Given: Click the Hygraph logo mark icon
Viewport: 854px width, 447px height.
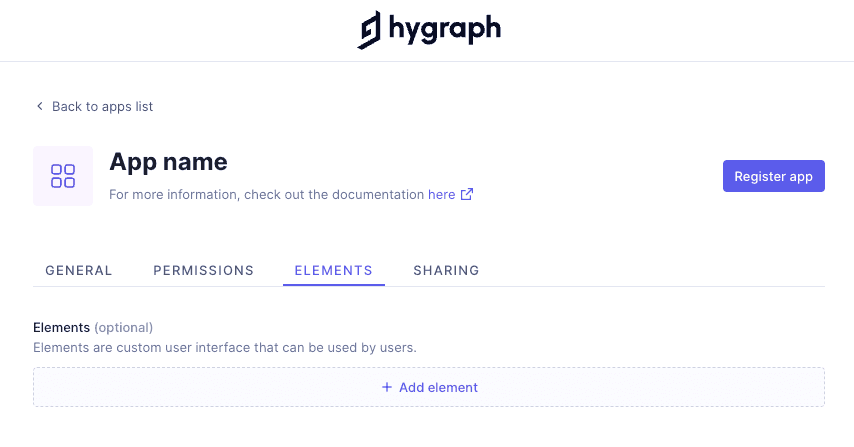Looking at the screenshot, I should tap(369, 30).
